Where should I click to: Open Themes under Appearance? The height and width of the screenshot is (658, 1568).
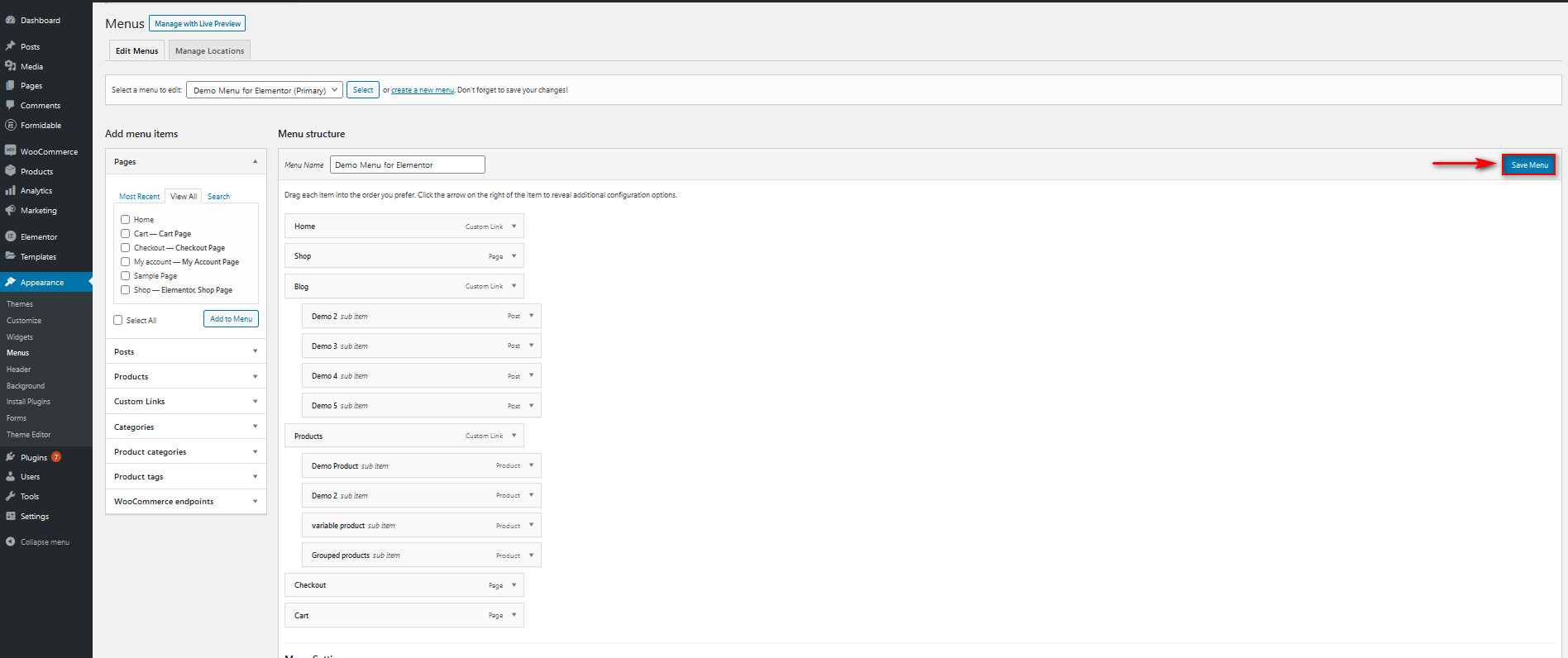(x=20, y=304)
